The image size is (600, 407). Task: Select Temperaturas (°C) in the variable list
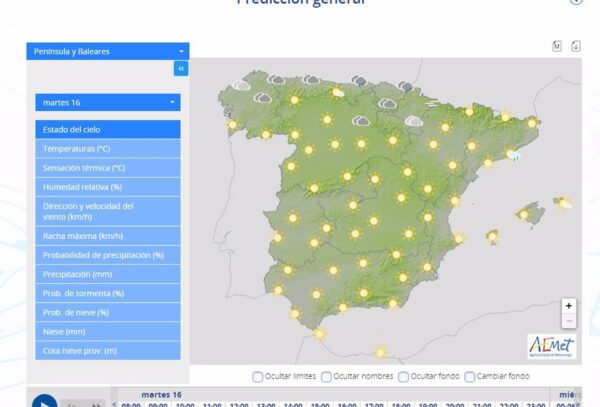point(107,149)
